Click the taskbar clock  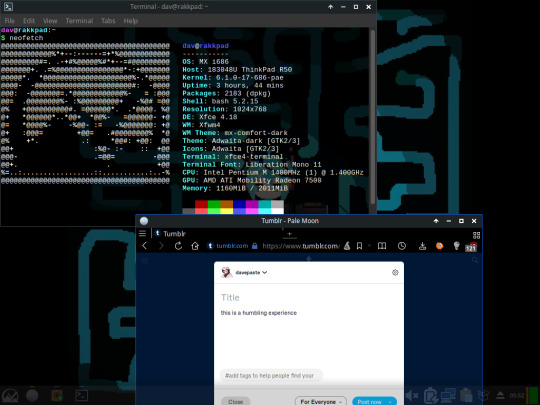click(x=517, y=395)
